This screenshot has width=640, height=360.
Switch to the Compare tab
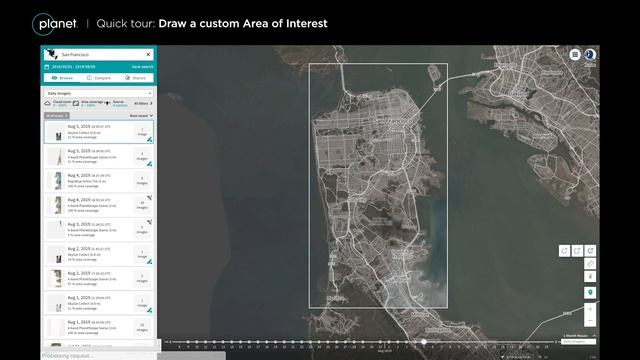tap(99, 78)
